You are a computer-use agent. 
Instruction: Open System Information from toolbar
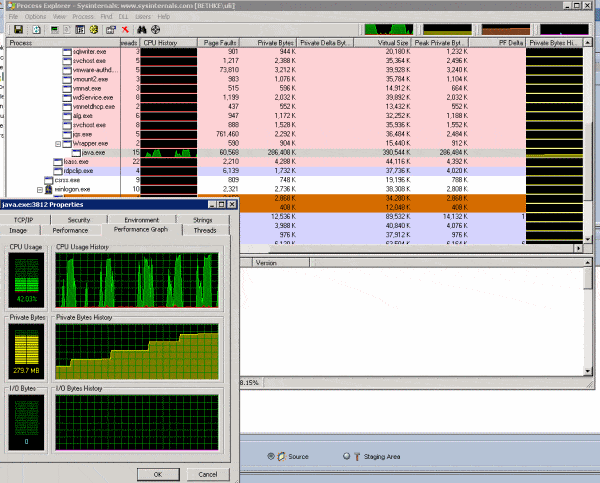pyautogui.click(x=55, y=29)
